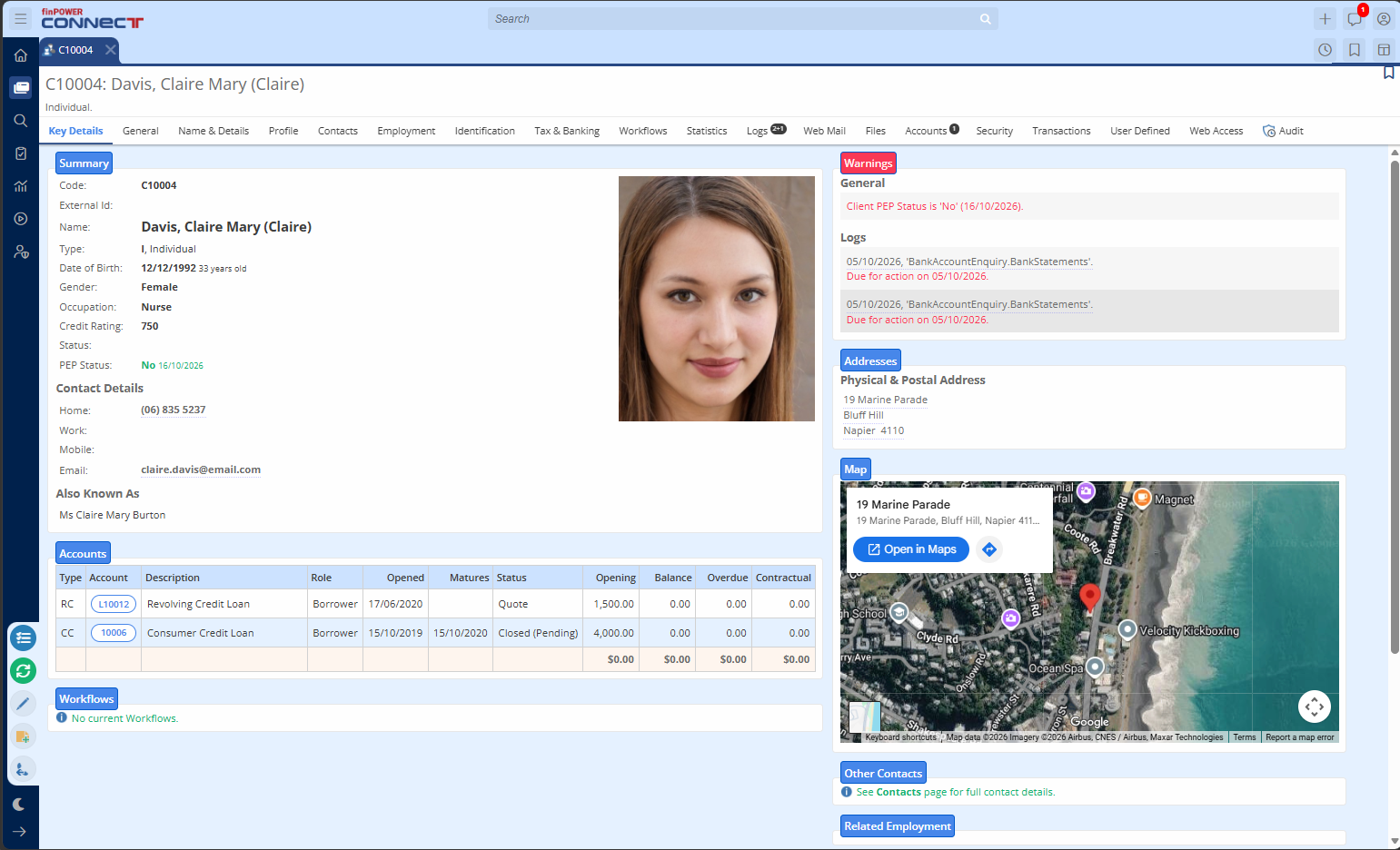The width and height of the screenshot is (1400, 850).
Task: Expand the sidebar with arrow icon
Action: pyautogui.click(x=19, y=832)
